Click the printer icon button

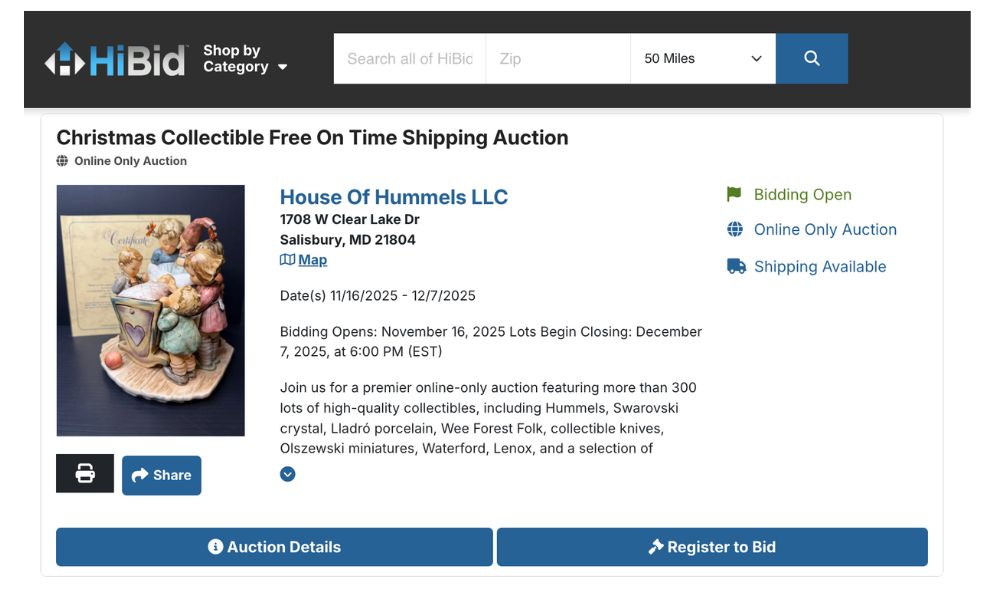point(85,474)
